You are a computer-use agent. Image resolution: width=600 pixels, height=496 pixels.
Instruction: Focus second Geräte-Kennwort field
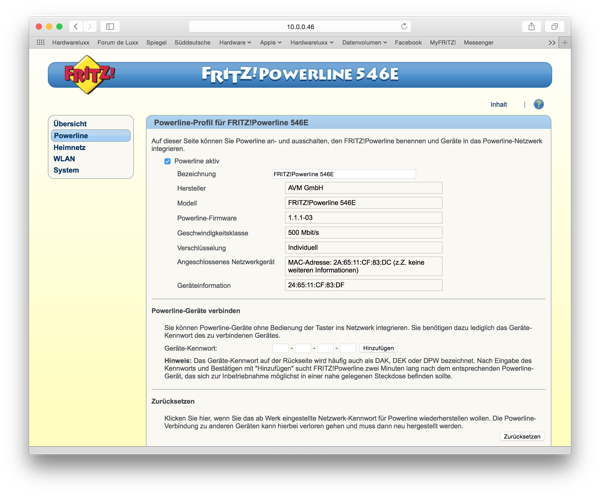[303, 348]
